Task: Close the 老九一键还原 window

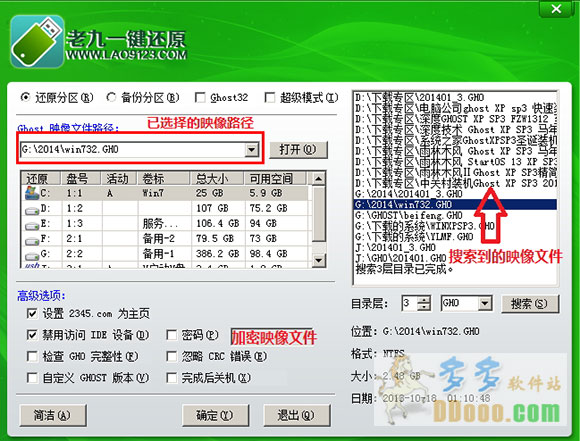Action: [x=556, y=9]
